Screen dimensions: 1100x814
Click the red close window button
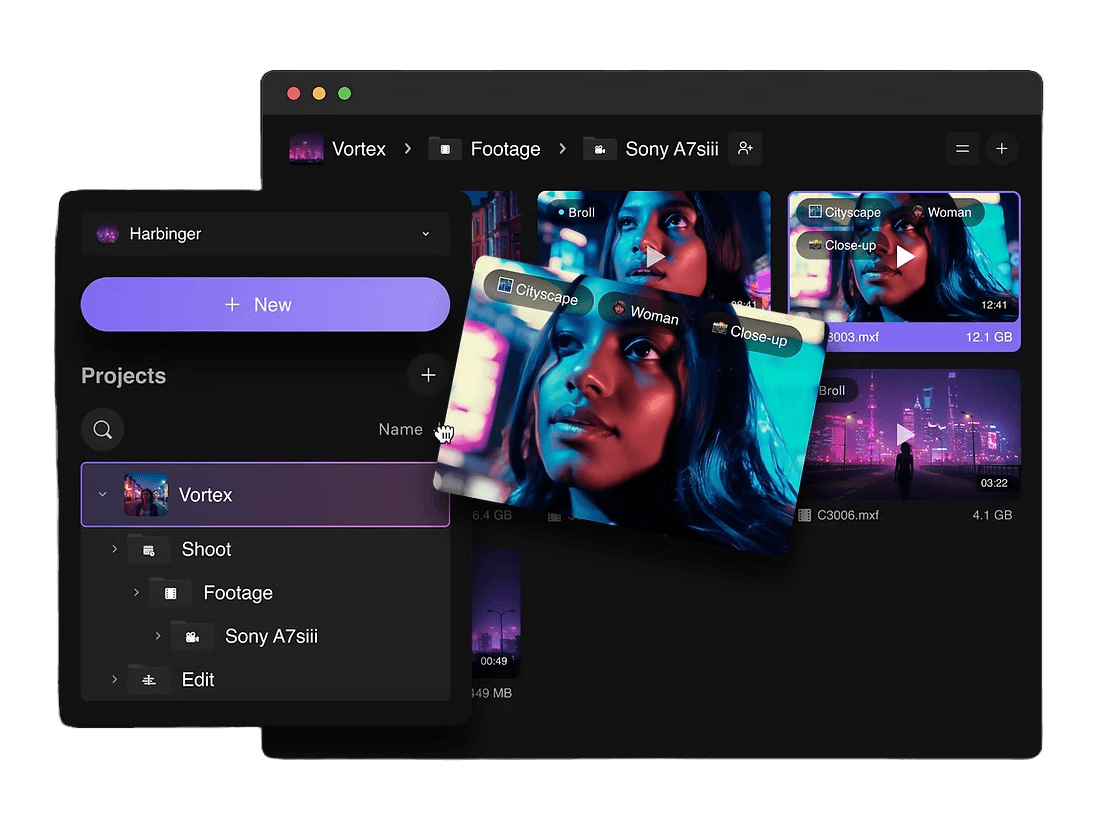[x=294, y=94]
